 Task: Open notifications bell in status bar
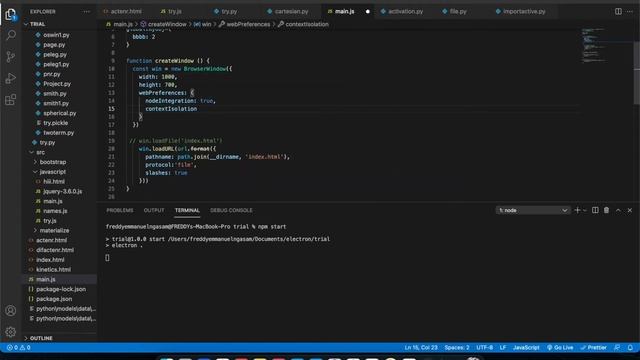pyautogui.click(x=630, y=348)
